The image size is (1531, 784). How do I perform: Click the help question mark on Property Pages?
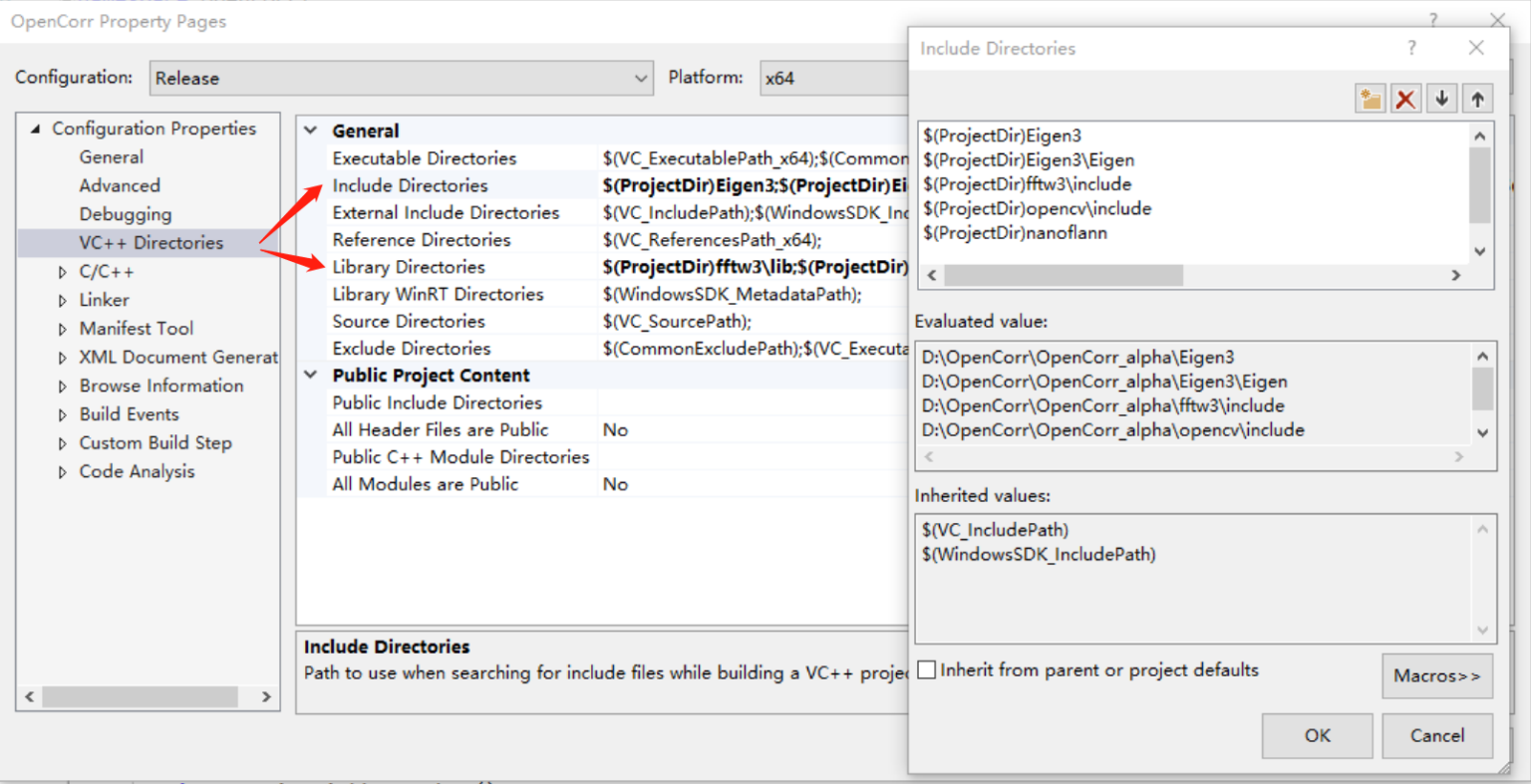(x=1432, y=20)
